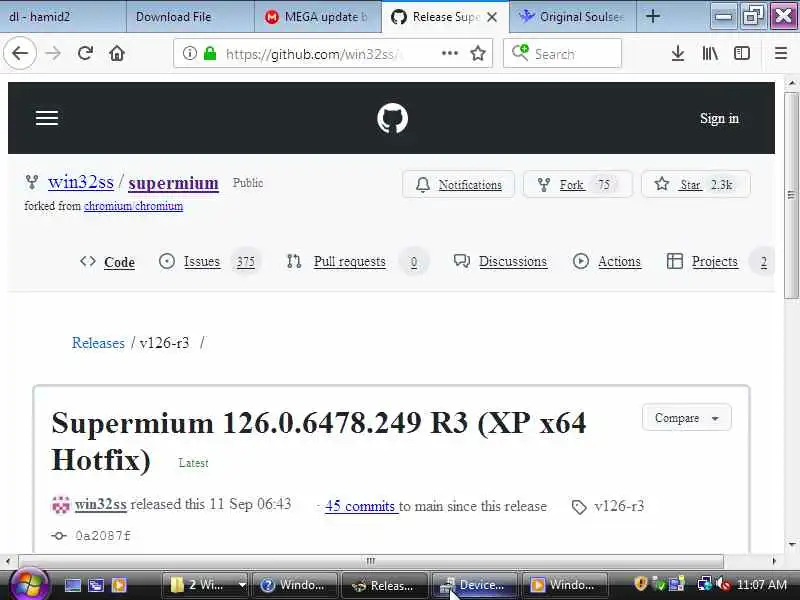Open the win32ss owner link
This screenshot has height=600, width=800.
81,182
